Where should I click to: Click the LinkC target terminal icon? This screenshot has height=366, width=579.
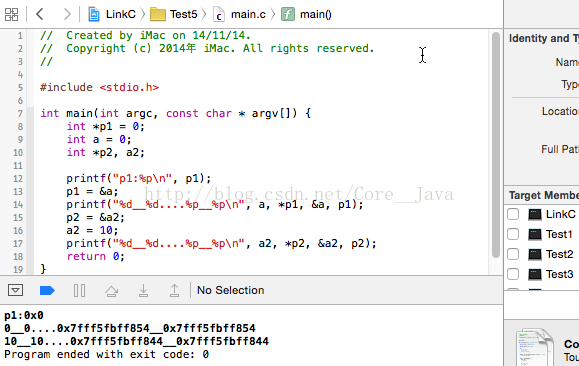tap(535, 214)
